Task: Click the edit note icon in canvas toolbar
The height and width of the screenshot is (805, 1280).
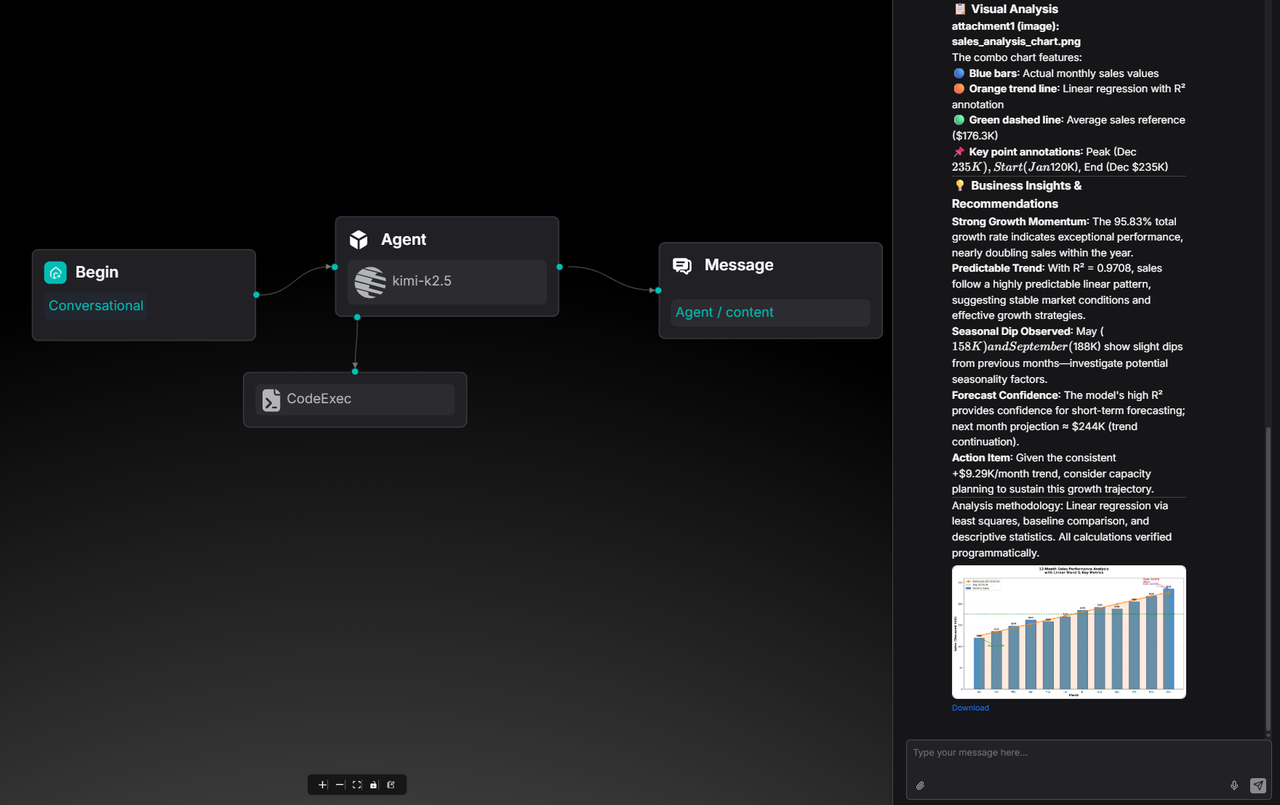Action: (391, 785)
